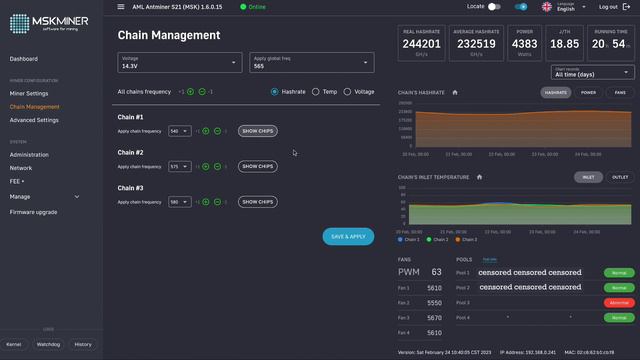Increase Chain #1 frequency with plus icon

(x=206, y=131)
